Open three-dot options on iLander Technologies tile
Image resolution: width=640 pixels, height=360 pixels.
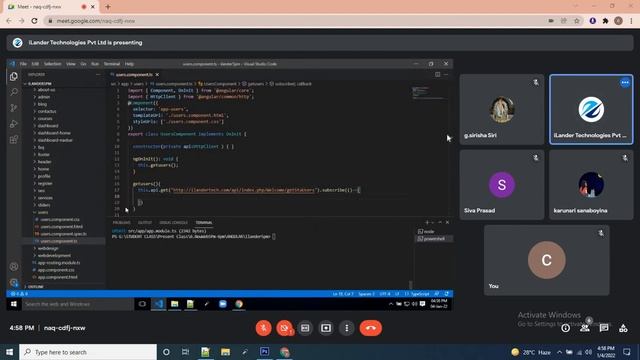click(x=625, y=82)
